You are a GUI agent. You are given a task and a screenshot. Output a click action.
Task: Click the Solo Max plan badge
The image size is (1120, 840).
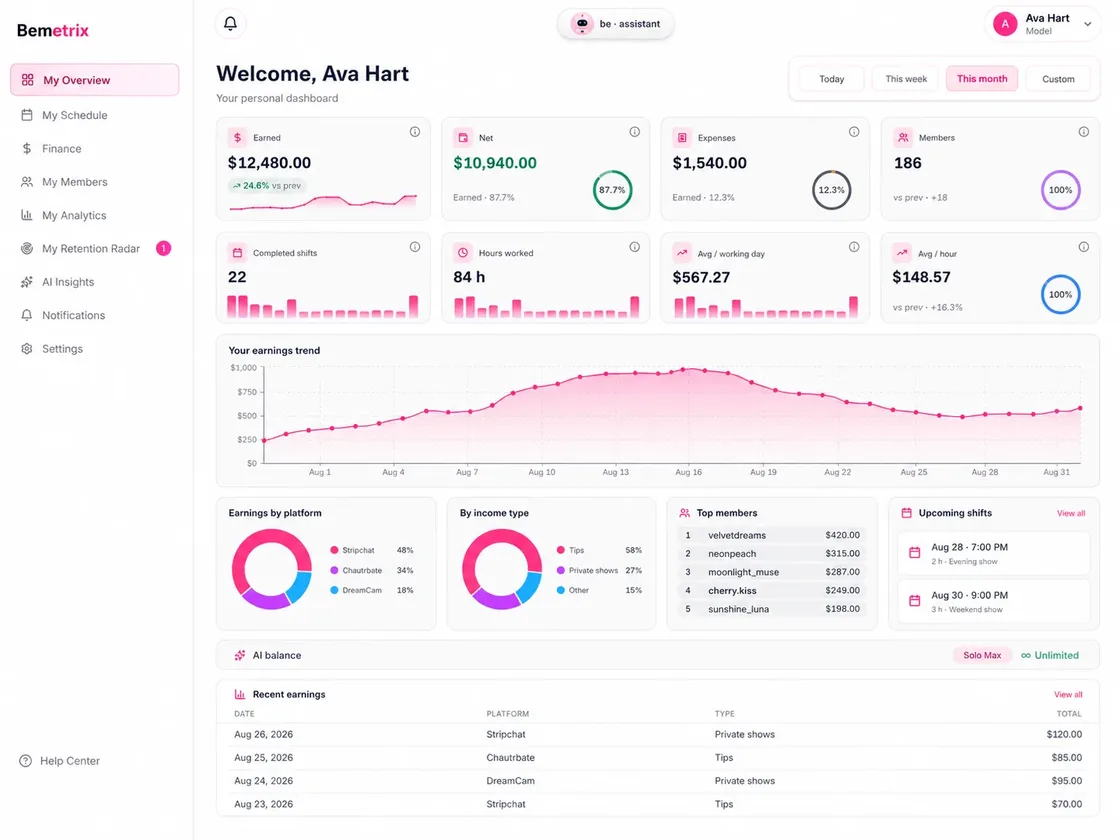(x=982, y=655)
